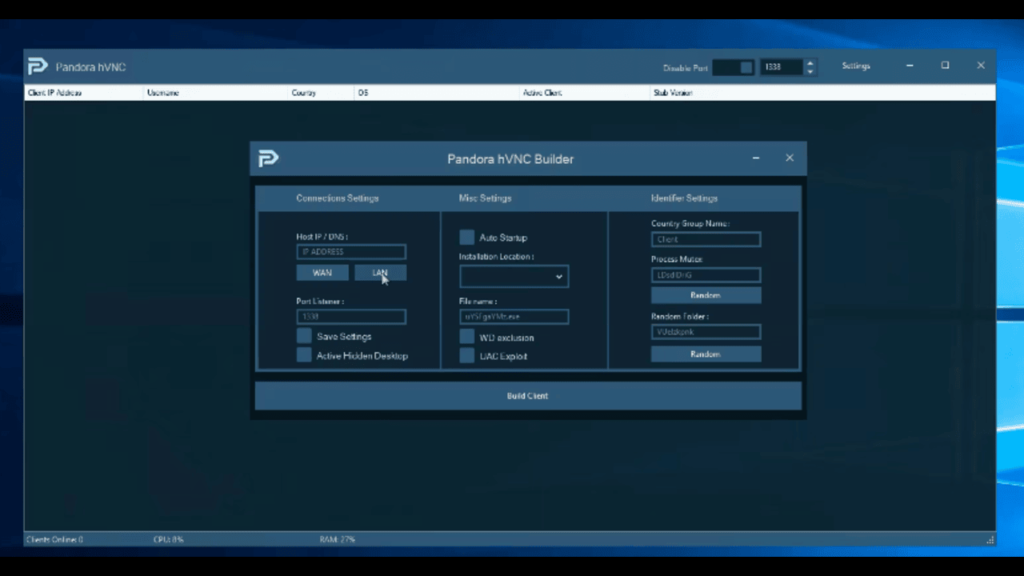Click the Random Folder input field
The image size is (1024, 576).
click(x=706, y=332)
